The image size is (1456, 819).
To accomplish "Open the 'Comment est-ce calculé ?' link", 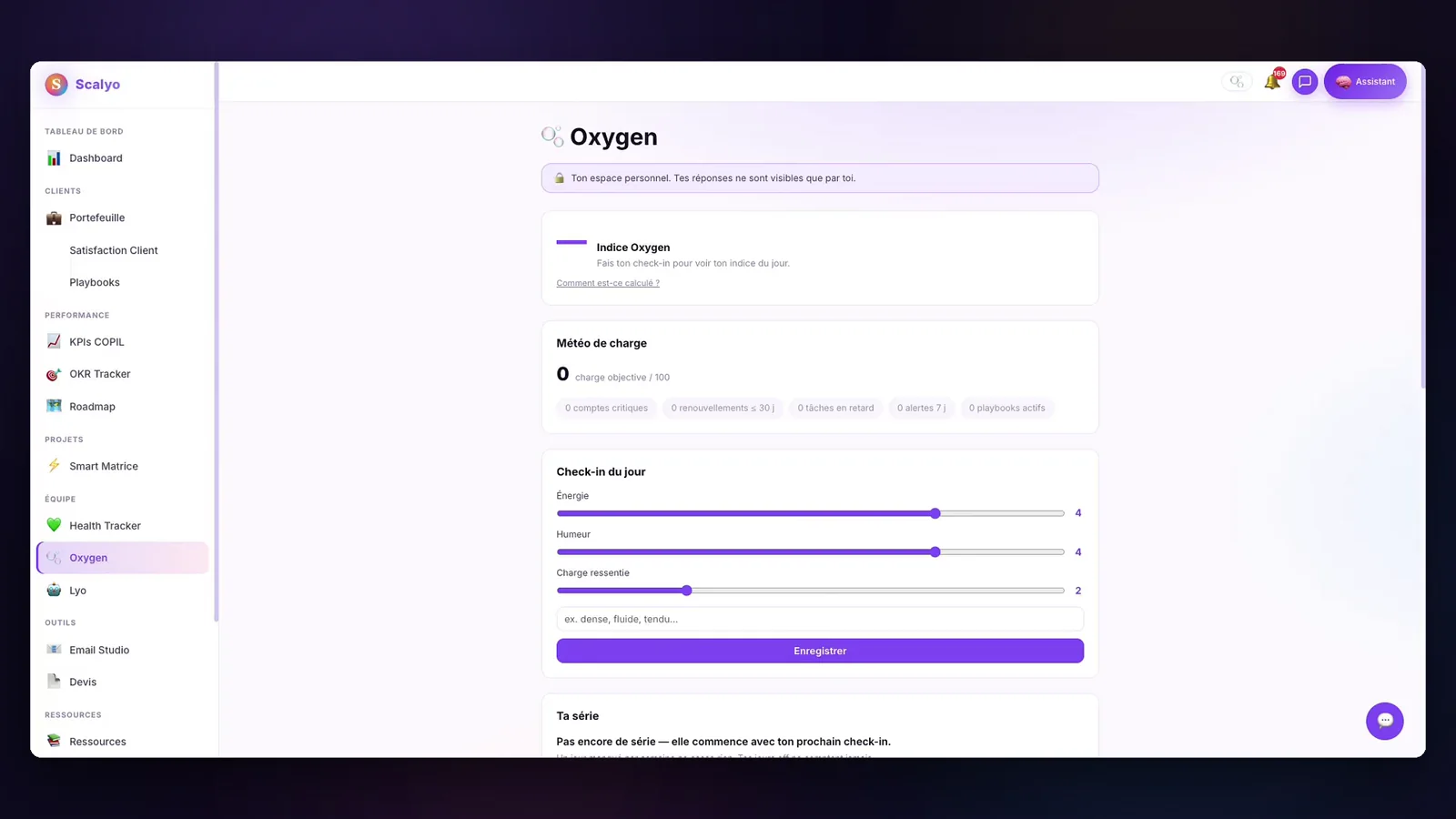I will 608,283.
